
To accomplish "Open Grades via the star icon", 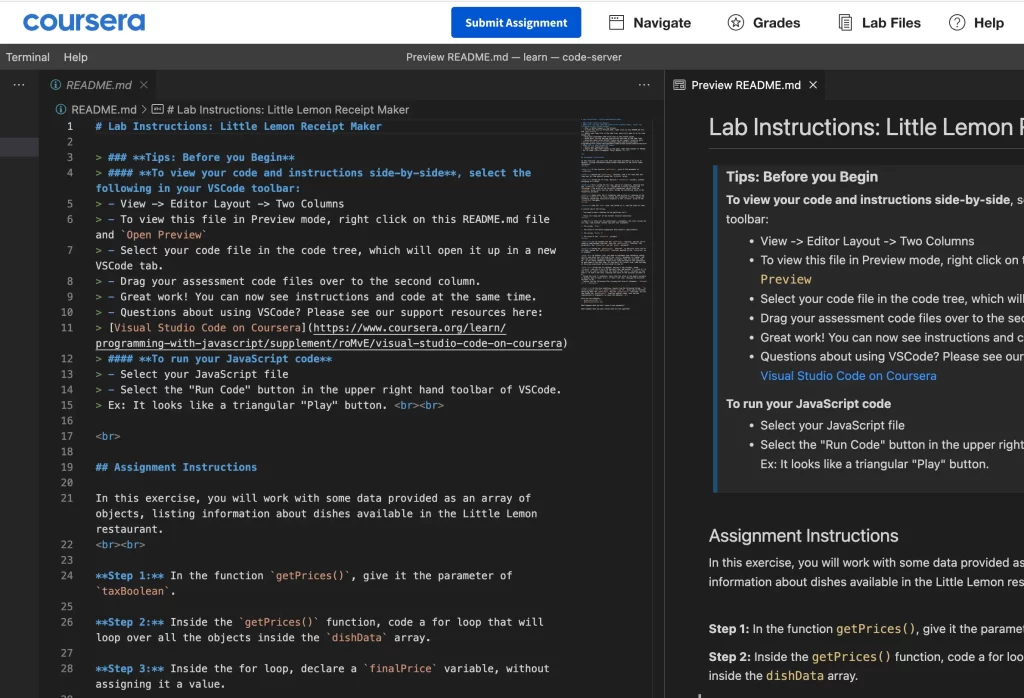I will click(x=736, y=22).
